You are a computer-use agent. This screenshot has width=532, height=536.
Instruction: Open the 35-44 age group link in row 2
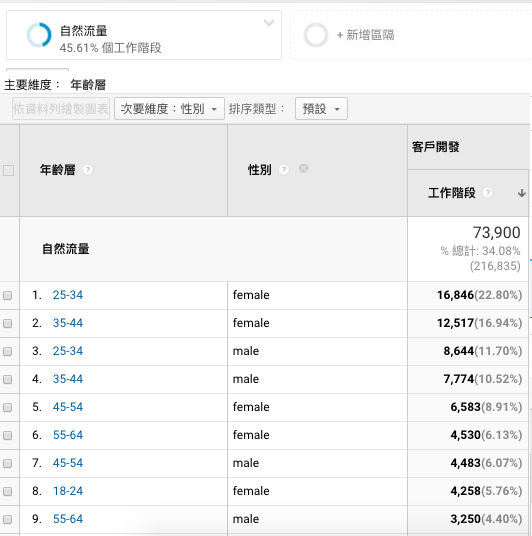68,323
